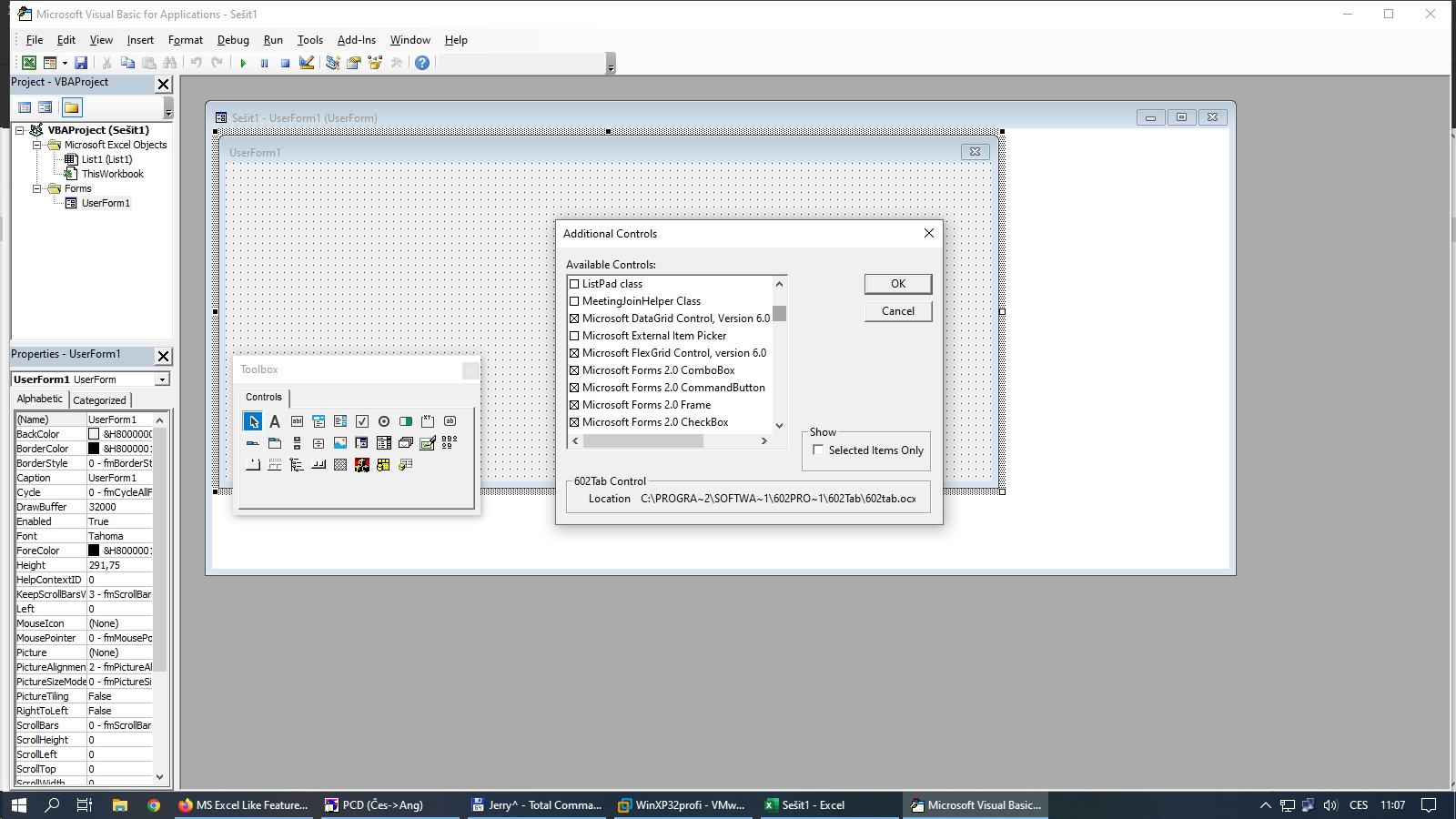Uncheck Microsoft FlexGrid Control checkbox
This screenshot has width=1456, height=819.
point(574,353)
